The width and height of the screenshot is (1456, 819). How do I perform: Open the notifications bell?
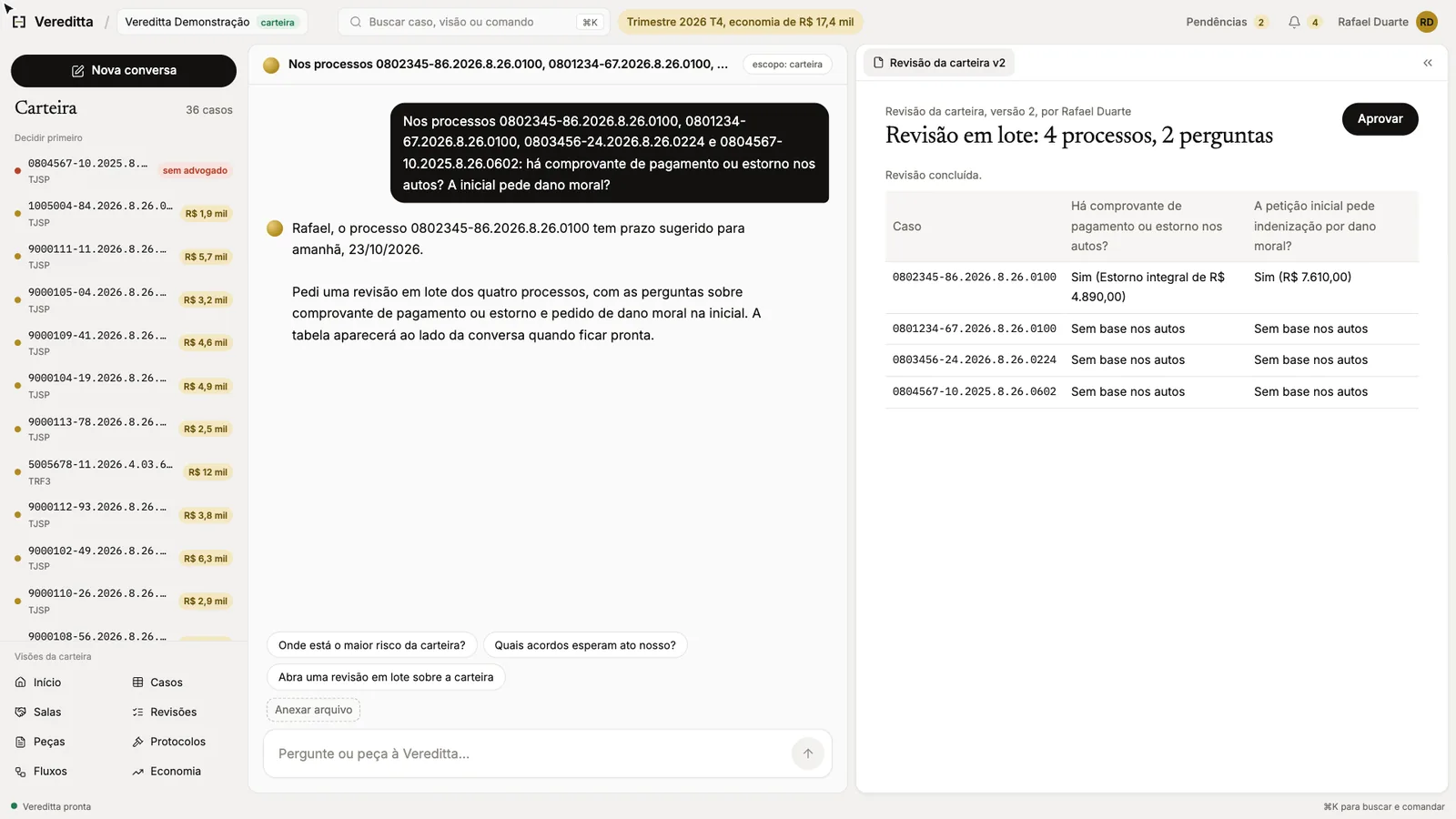tap(1294, 22)
